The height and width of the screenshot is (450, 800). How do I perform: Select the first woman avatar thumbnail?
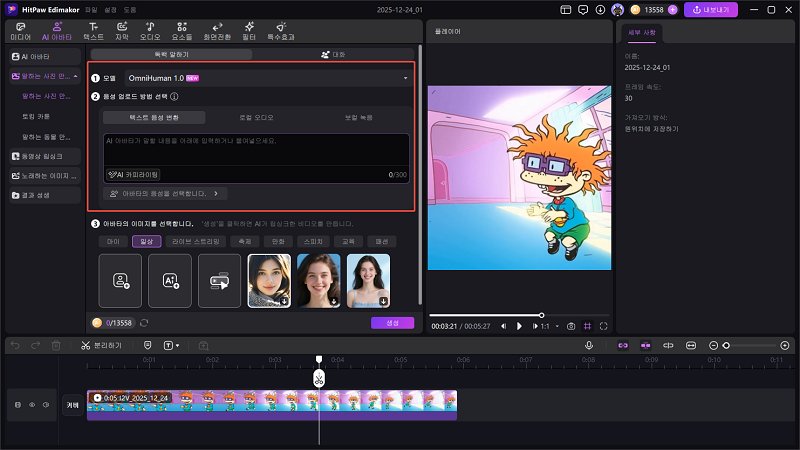point(269,281)
